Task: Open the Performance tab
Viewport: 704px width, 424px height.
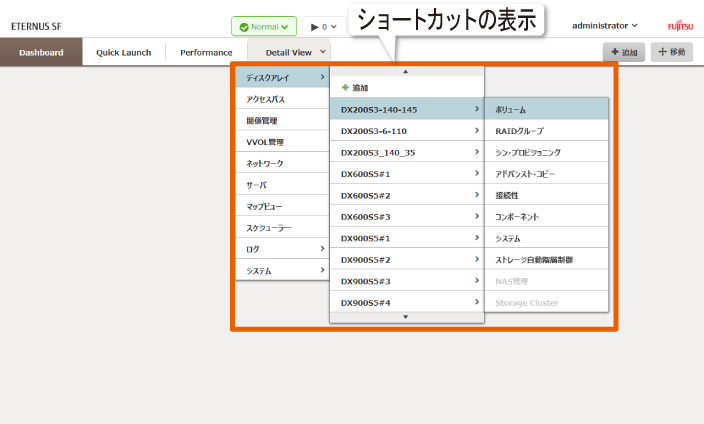Action: pyautogui.click(x=206, y=53)
